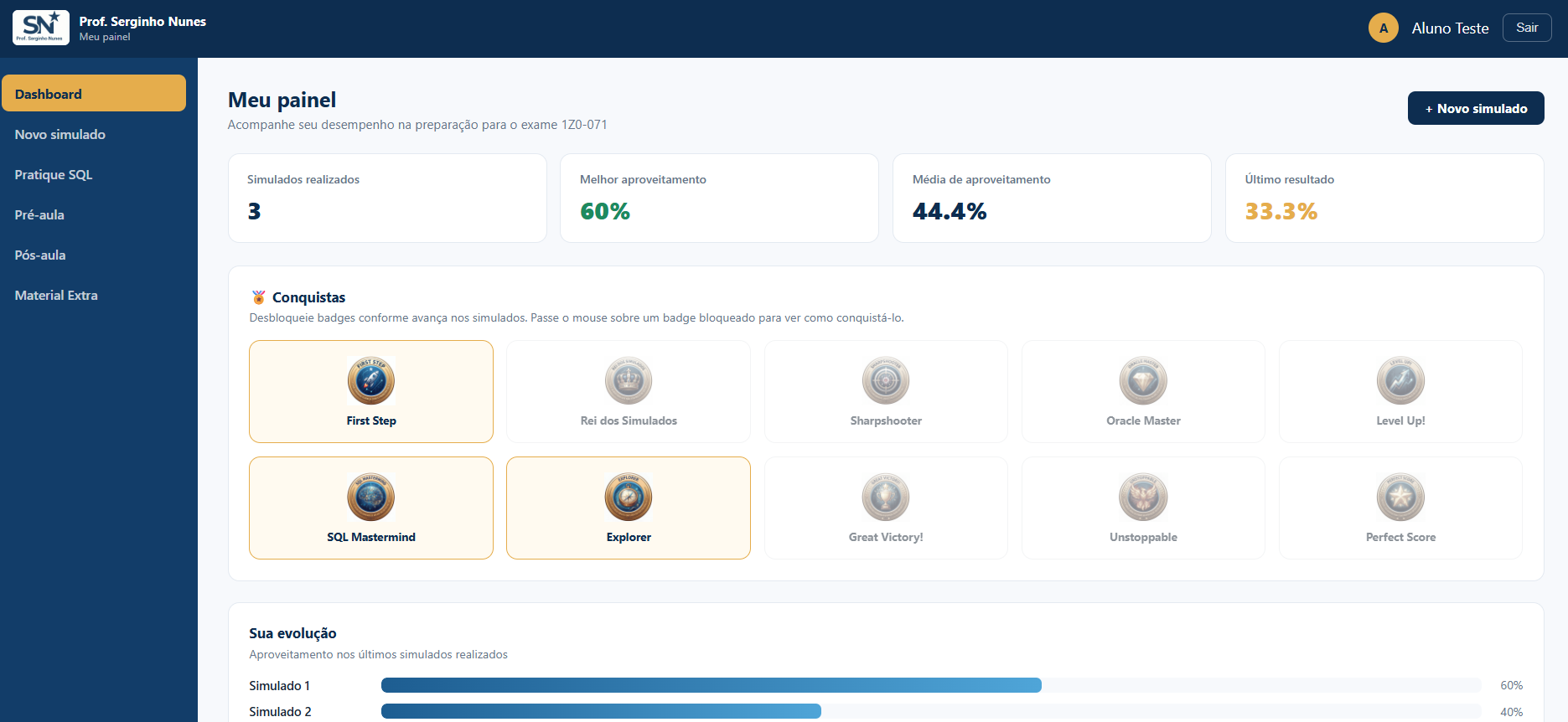Click the Simulados realizados stat card
The image size is (1568, 722).
click(x=387, y=199)
